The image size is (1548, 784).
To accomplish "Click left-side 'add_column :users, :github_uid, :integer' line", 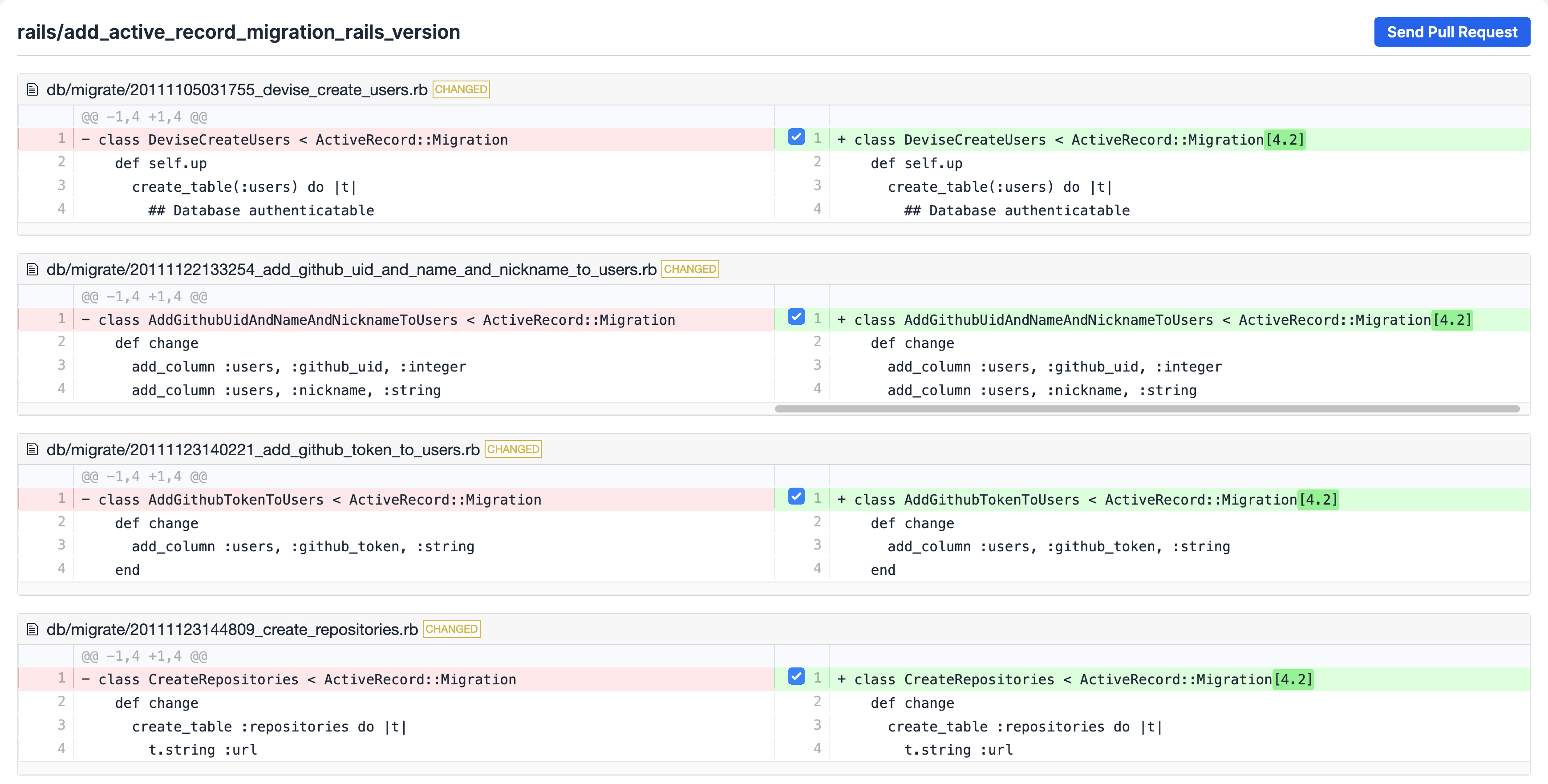I will click(299, 367).
